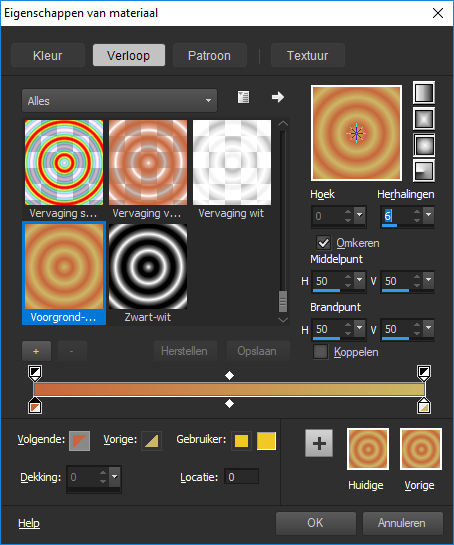Screen dimensions: 454x545
Task: Switch to the Textuur tab
Action: [308, 56]
